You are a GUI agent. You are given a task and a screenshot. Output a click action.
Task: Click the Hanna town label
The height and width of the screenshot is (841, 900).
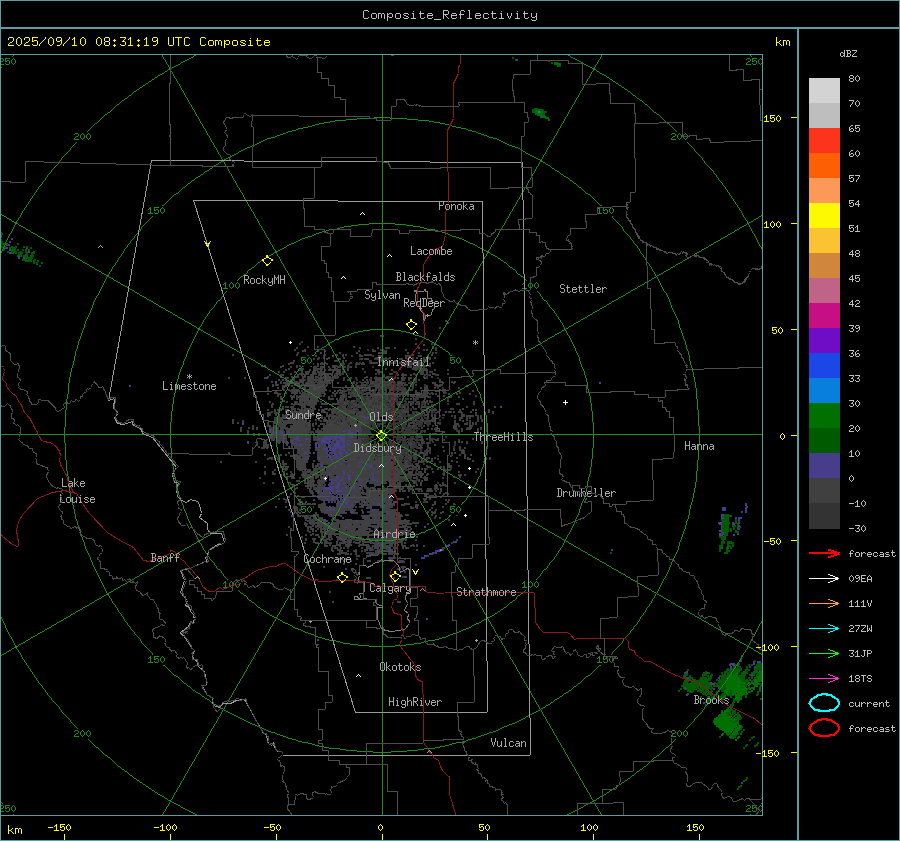699,446
